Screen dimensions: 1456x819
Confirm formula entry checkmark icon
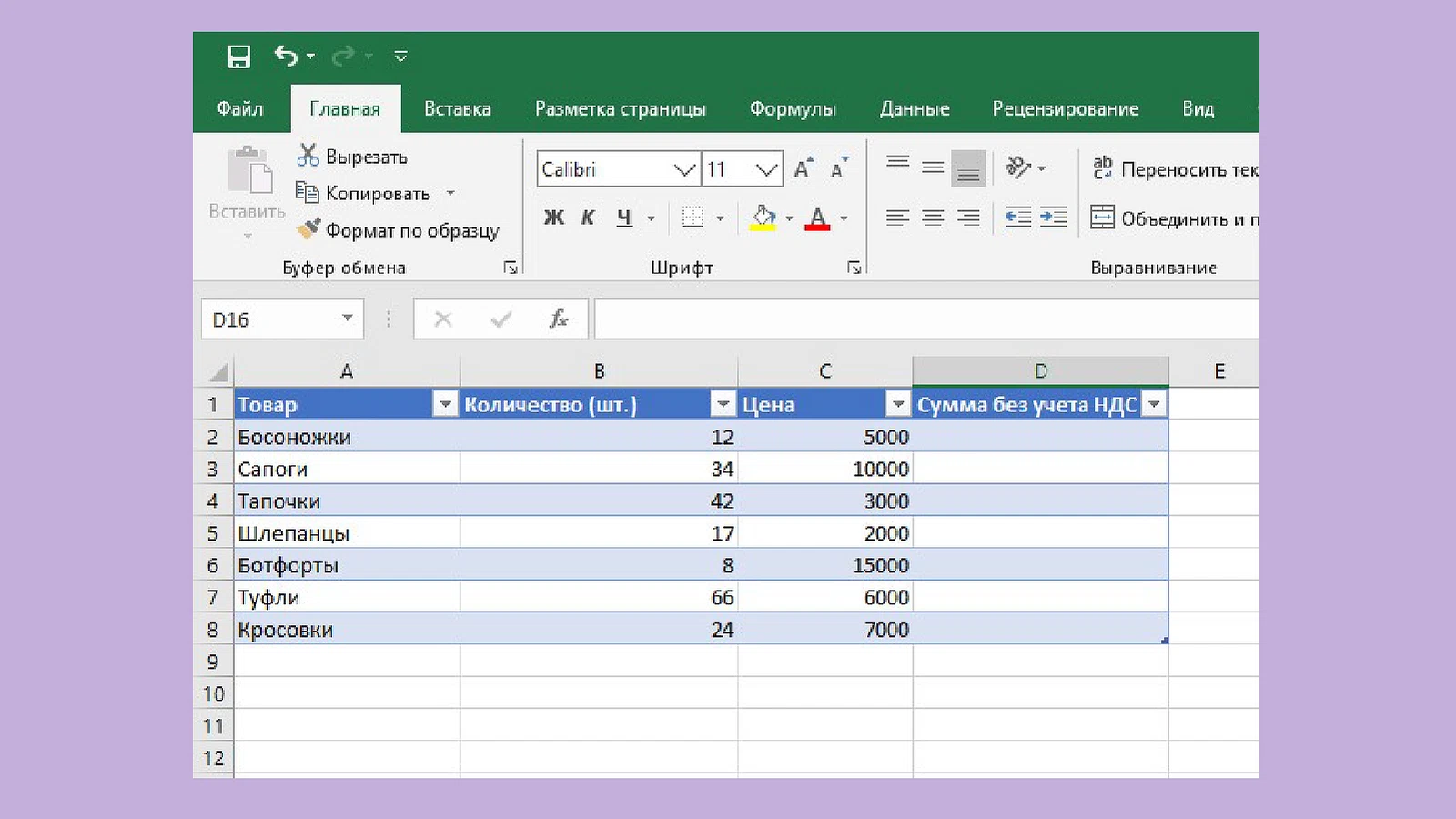(x=501, y=319)
